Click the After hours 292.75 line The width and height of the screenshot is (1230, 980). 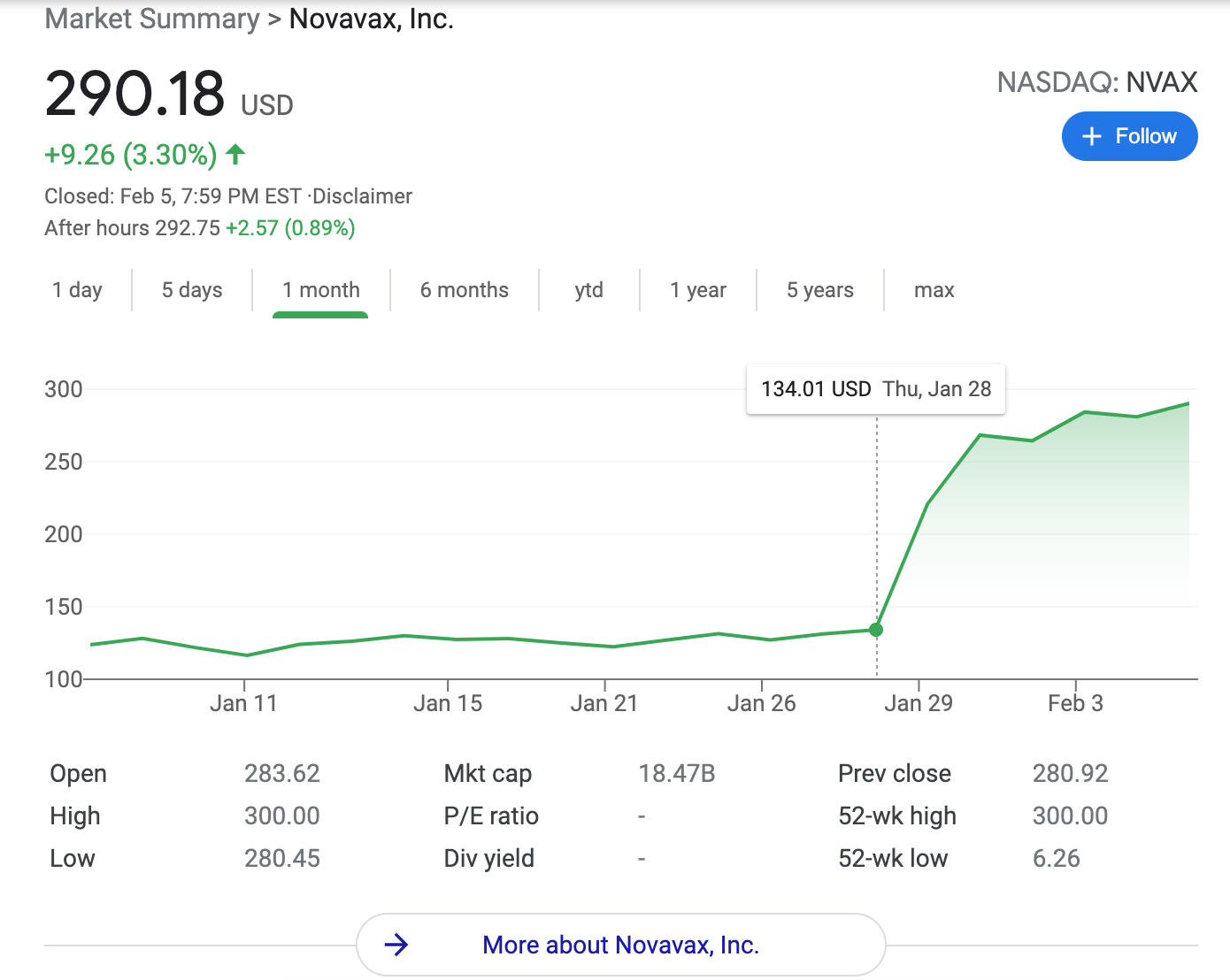(x=200, y=228)
